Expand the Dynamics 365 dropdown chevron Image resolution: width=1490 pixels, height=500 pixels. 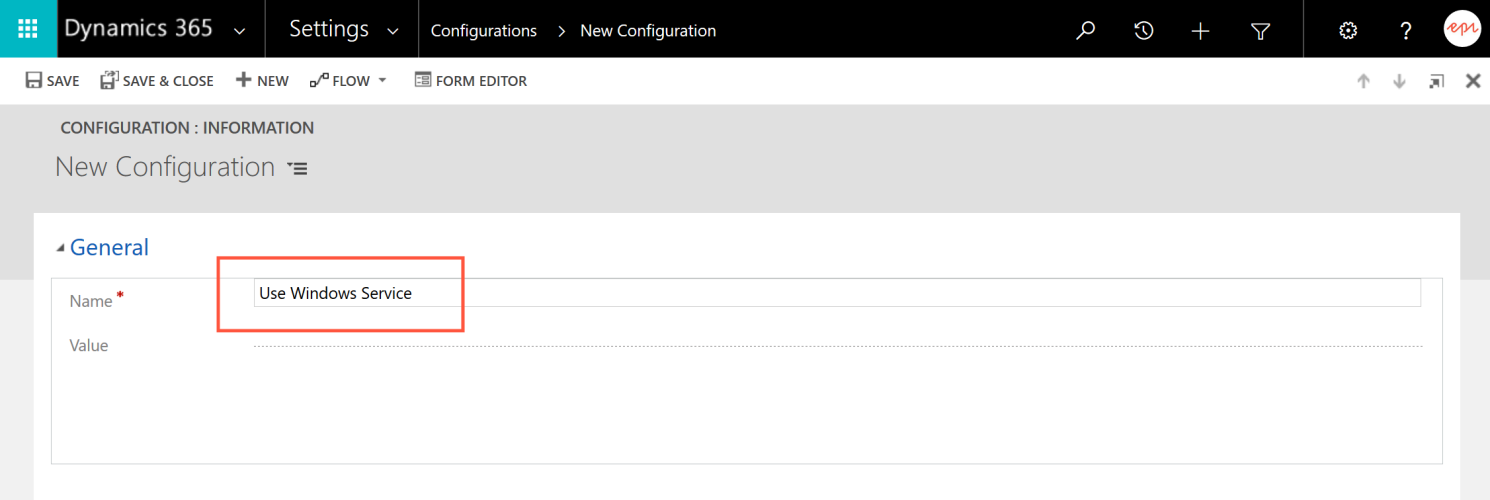pyautogui.click(x=239, y=31)
